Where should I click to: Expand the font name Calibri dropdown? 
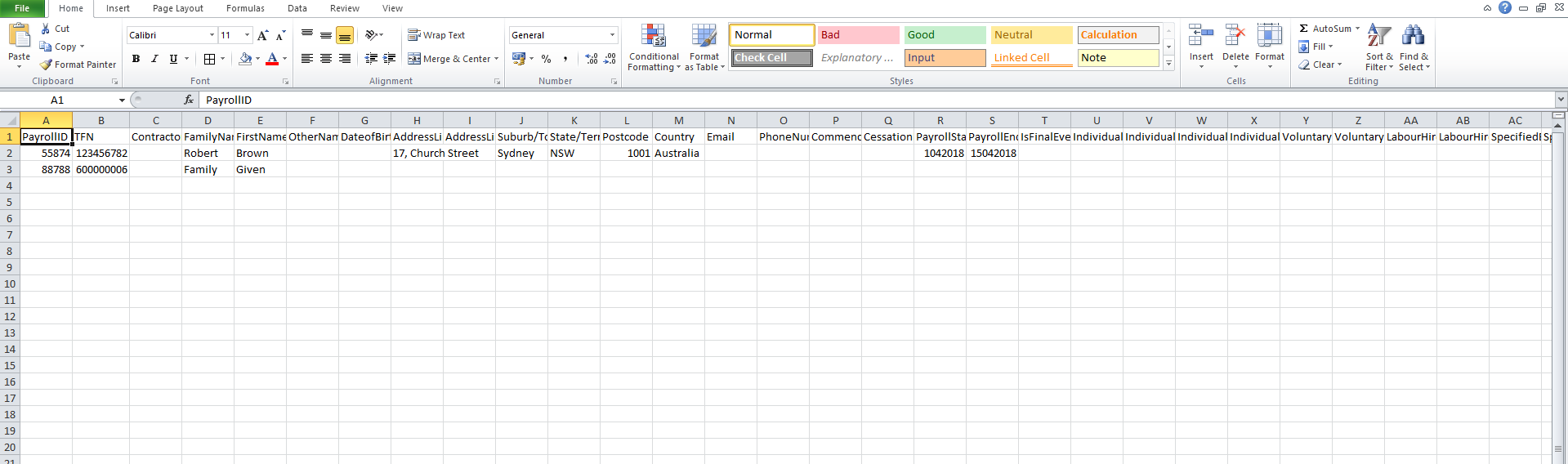(x=212, y=35)
